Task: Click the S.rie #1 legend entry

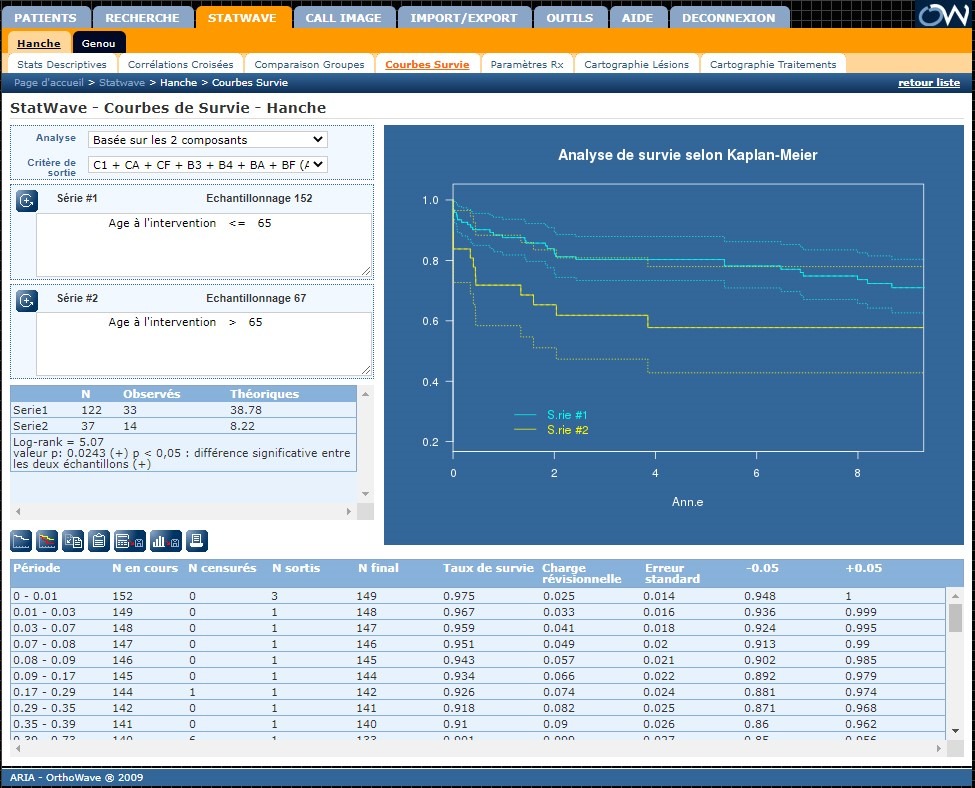Action: pyautogui.click(x=551, y=415)
